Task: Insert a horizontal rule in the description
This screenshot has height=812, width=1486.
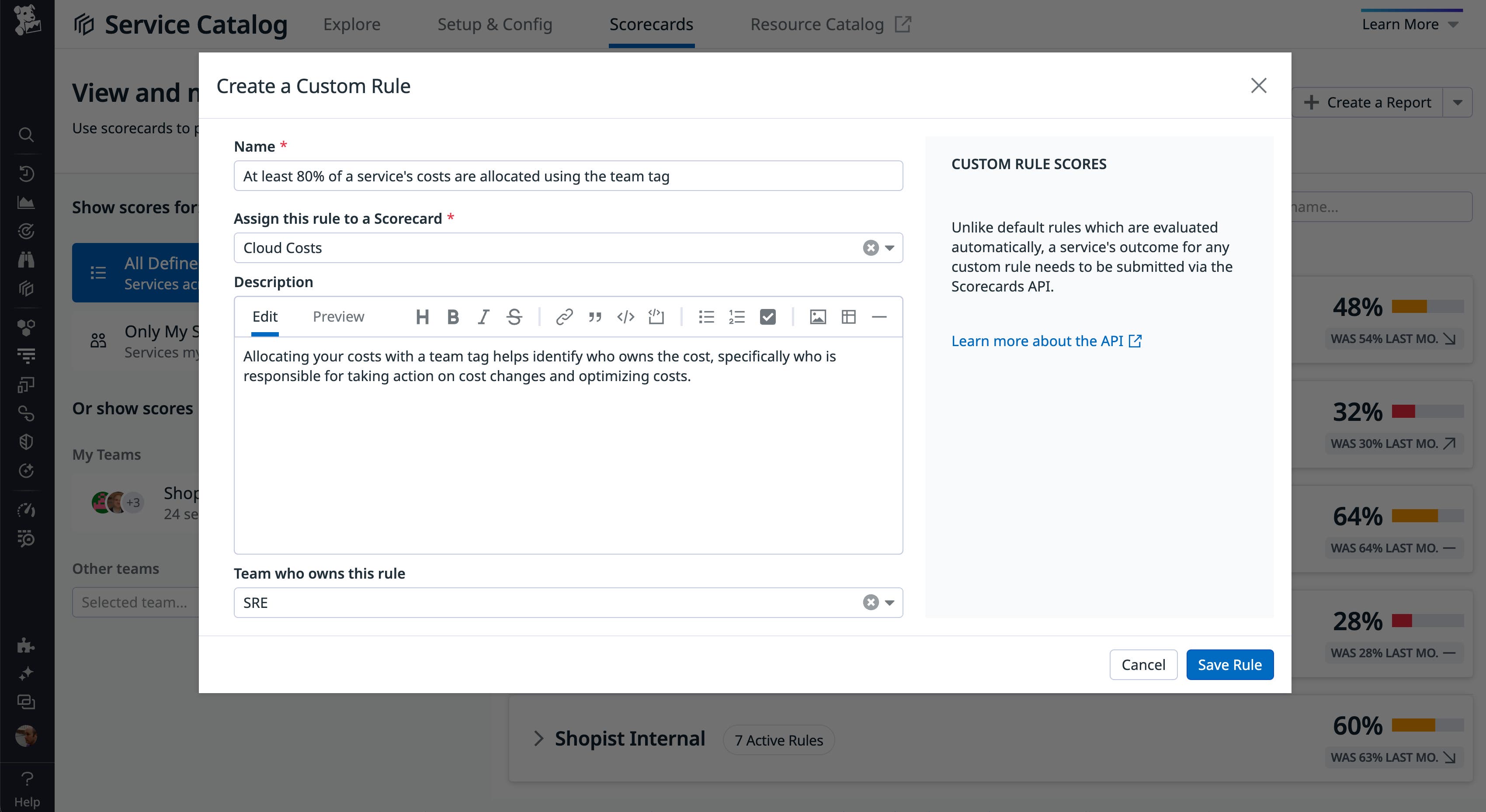Action: pyautogui.click(x=879, y=316)
